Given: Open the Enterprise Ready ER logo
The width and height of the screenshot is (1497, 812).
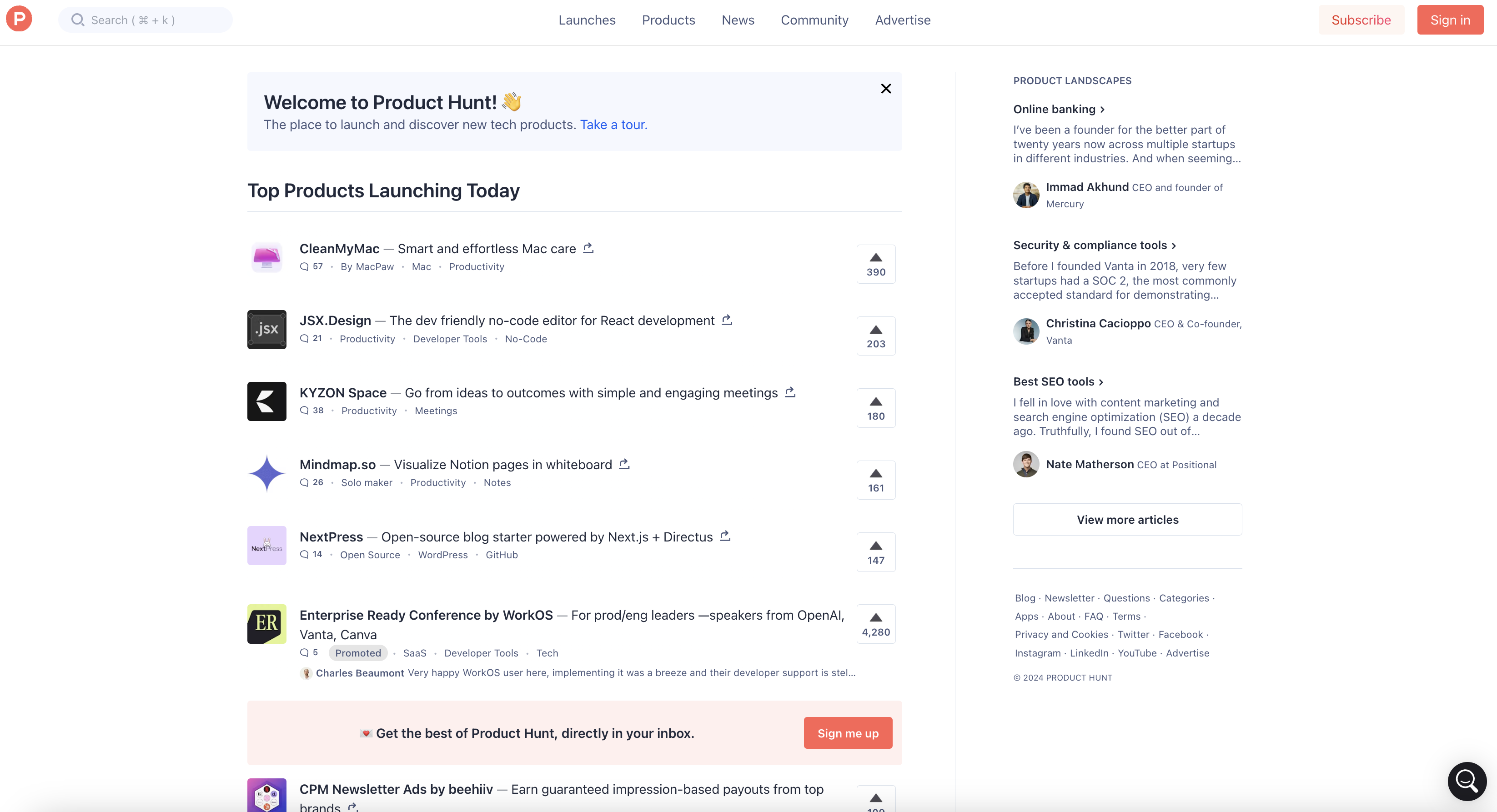Looking at the screenshot, I should pos(267,624).
